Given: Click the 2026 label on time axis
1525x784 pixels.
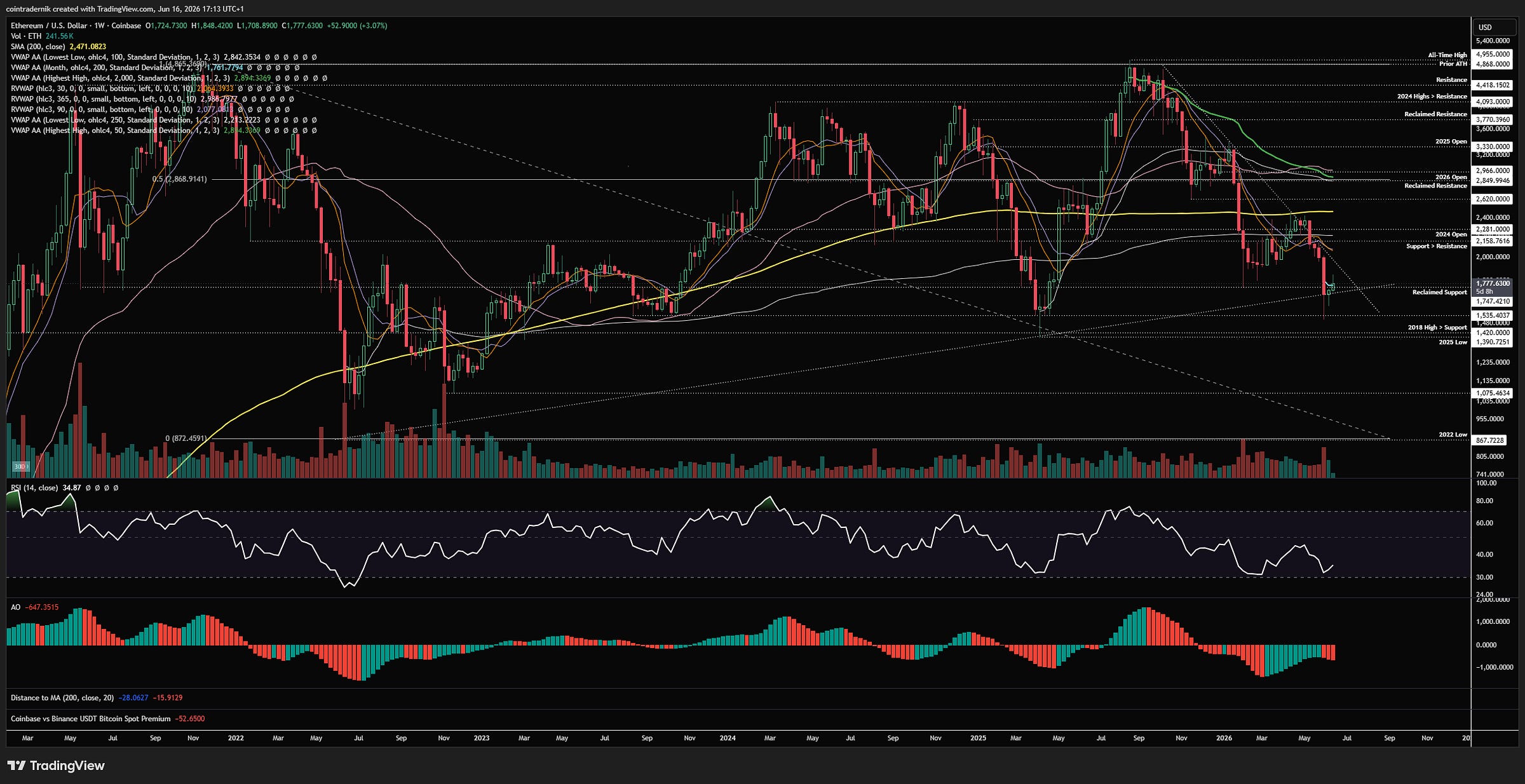Looking at the screenshot, I should click(1224, 738).
